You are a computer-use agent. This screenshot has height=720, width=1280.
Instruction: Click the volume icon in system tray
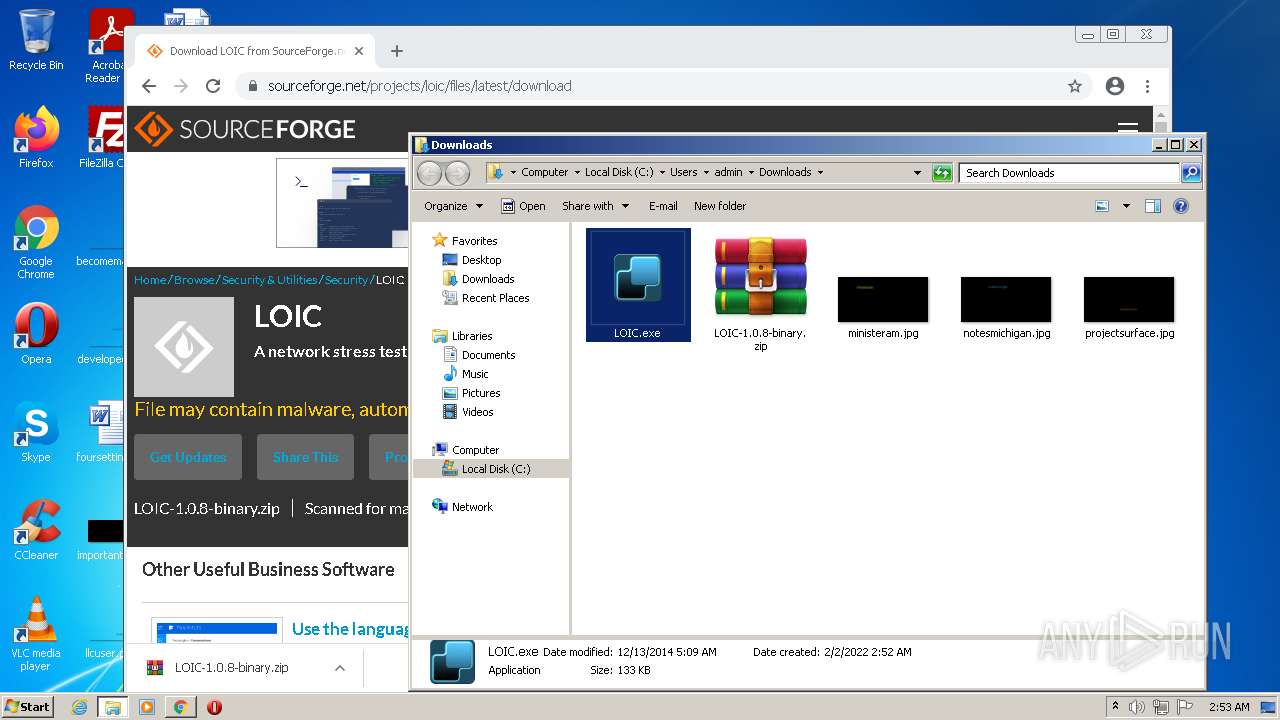click(1136, 707)
